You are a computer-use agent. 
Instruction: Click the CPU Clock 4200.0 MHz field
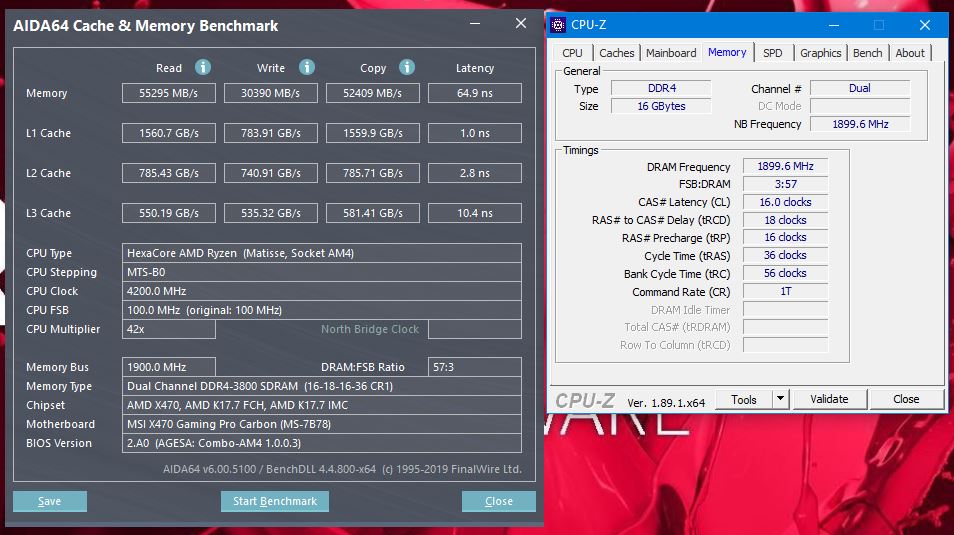pyautogui.click(x=322, y=291)
